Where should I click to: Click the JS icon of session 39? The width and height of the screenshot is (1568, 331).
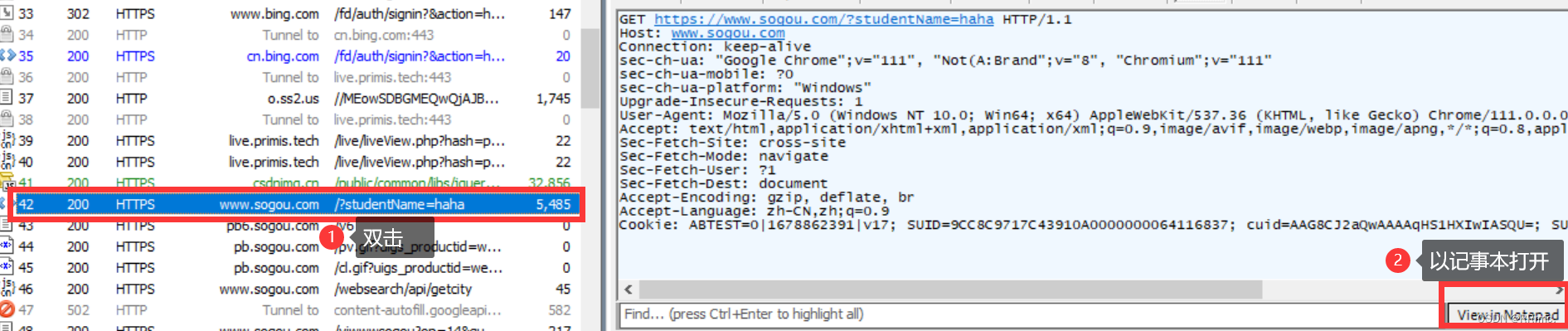[7, 140]
